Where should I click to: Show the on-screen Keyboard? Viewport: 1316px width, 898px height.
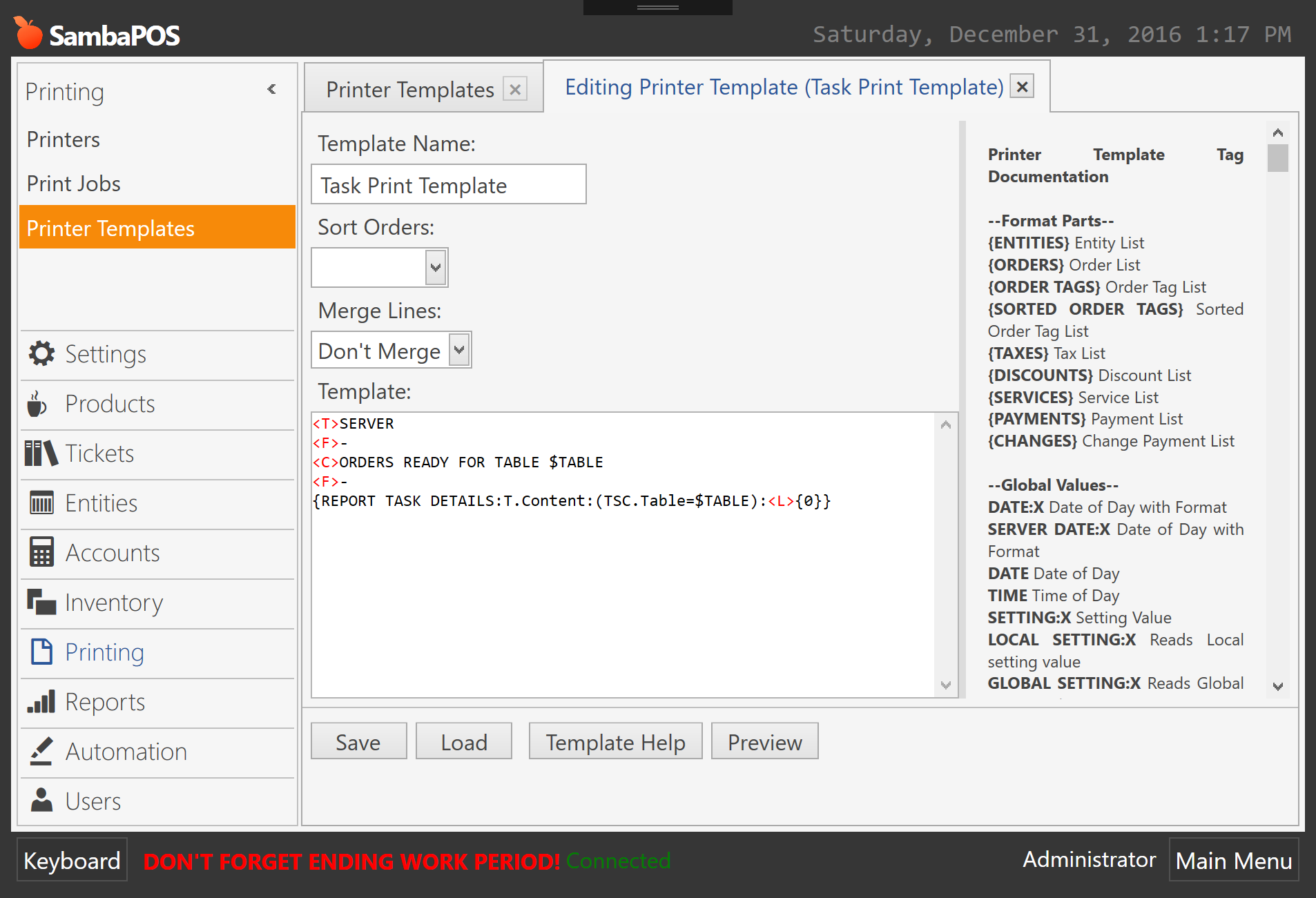pyautogui.click(x=72, y=860)
